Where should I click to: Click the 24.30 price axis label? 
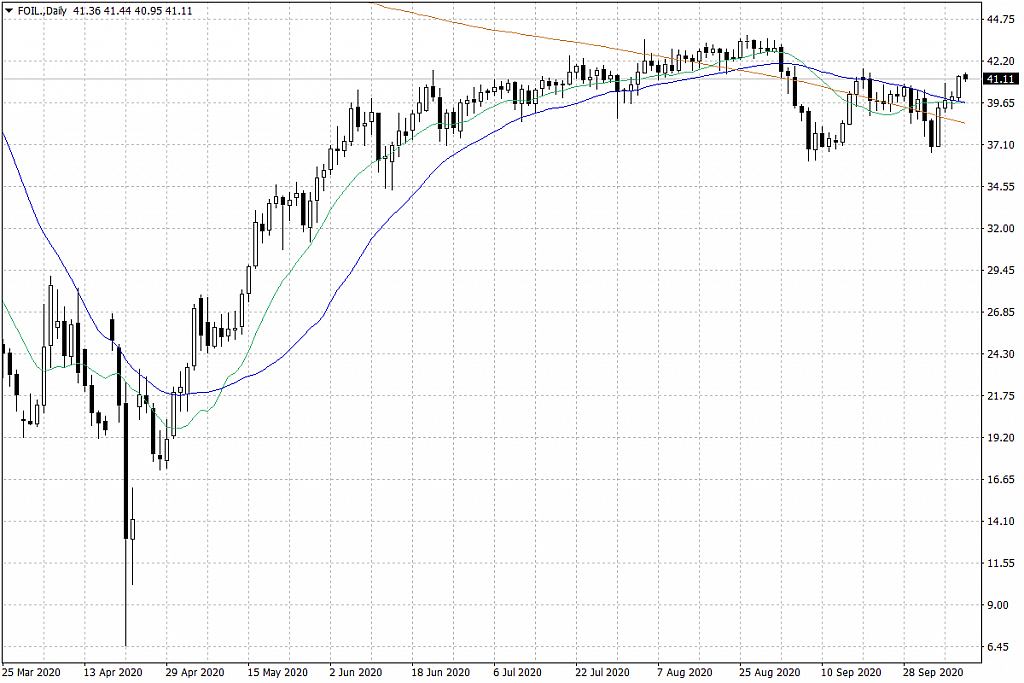tap(1001, 354)
